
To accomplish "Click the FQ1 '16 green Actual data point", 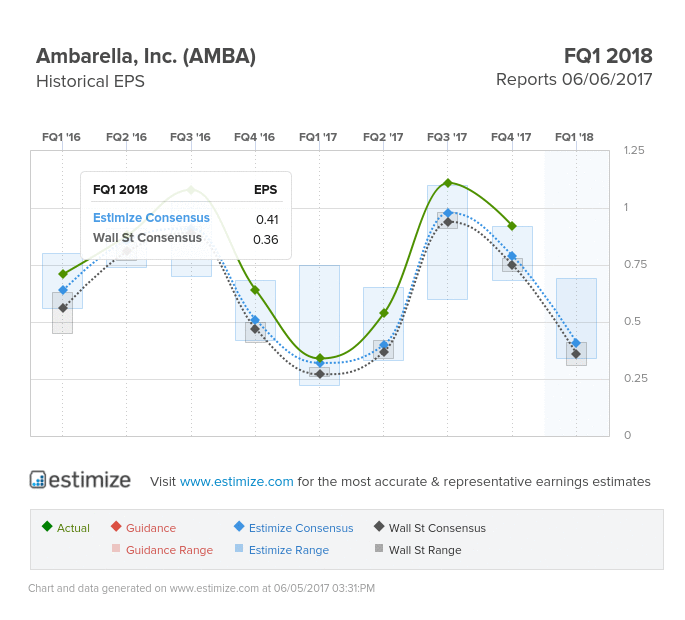I will tap(63, 274).
